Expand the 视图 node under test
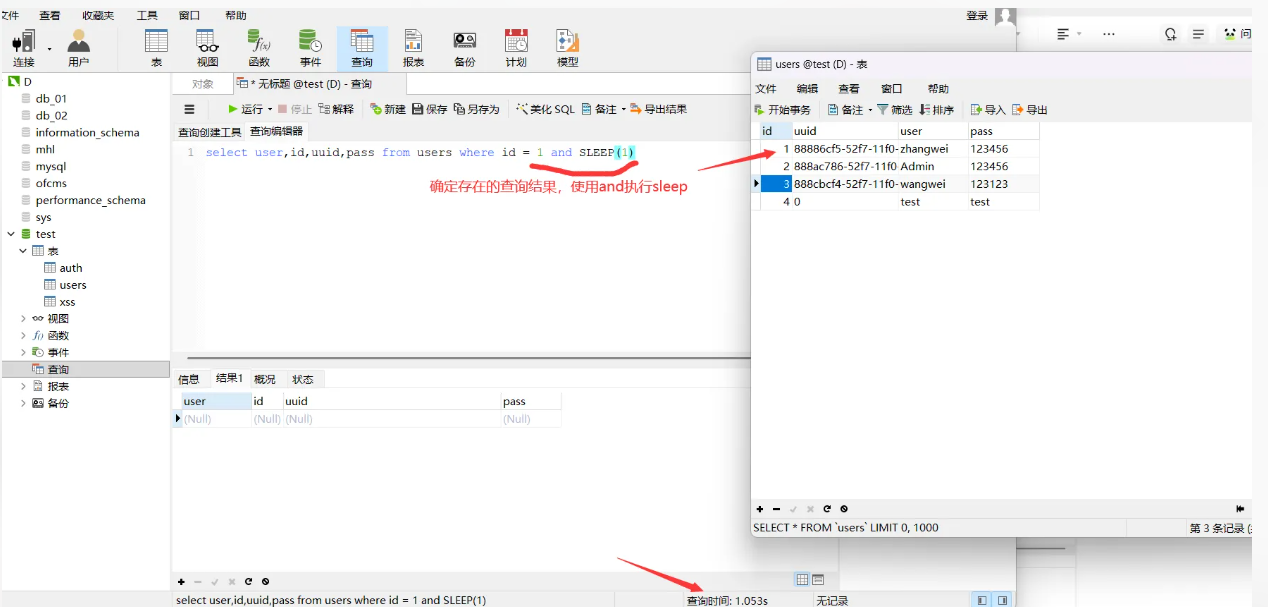 23,318
